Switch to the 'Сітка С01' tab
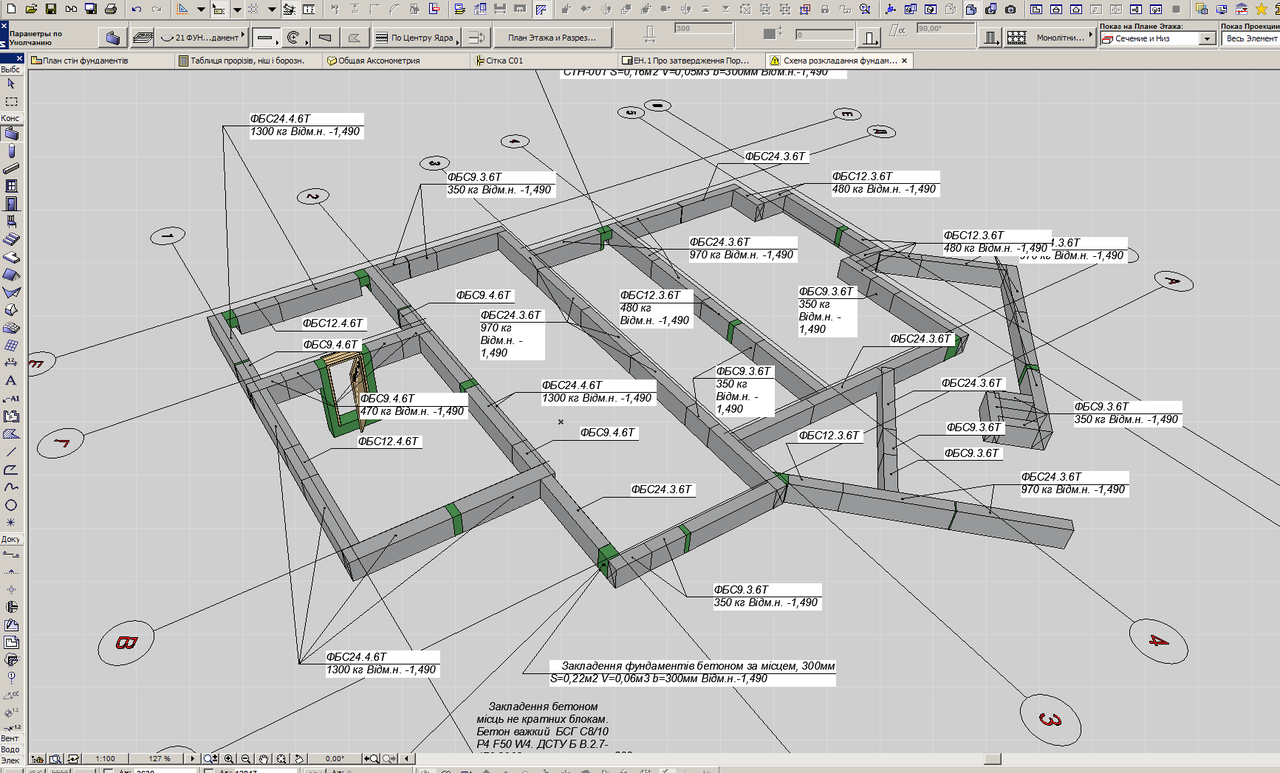Image resolution: width=1280 pixels, height=773 pixels. [x=541, y=60]
